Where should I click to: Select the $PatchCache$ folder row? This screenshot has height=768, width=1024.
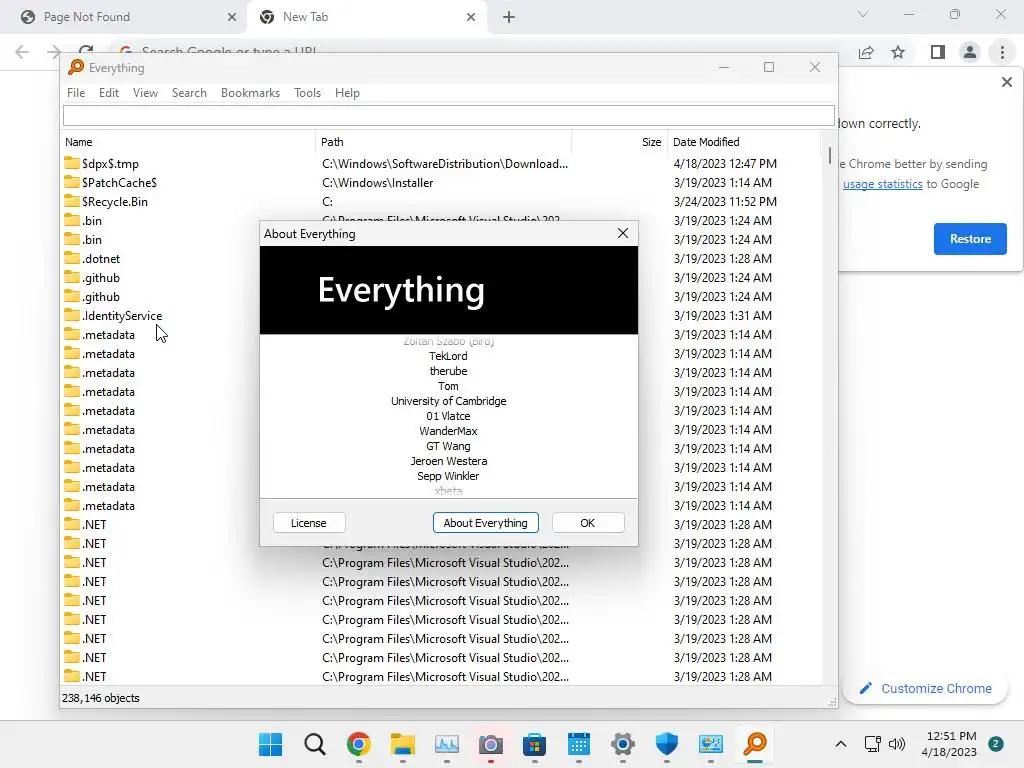(x=441, y=183)
